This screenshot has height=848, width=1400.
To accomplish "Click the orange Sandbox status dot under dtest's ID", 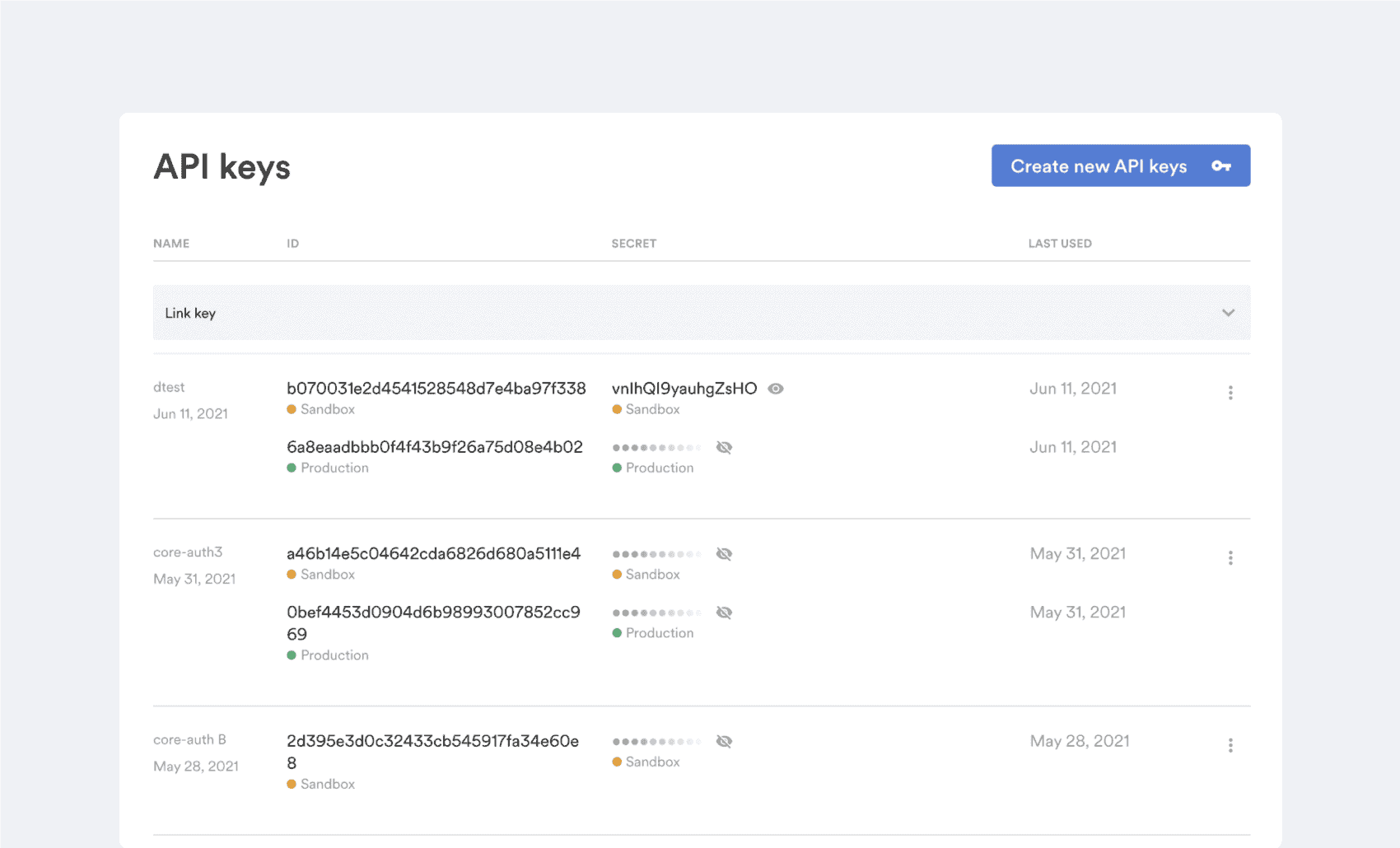I will (292, 409).
